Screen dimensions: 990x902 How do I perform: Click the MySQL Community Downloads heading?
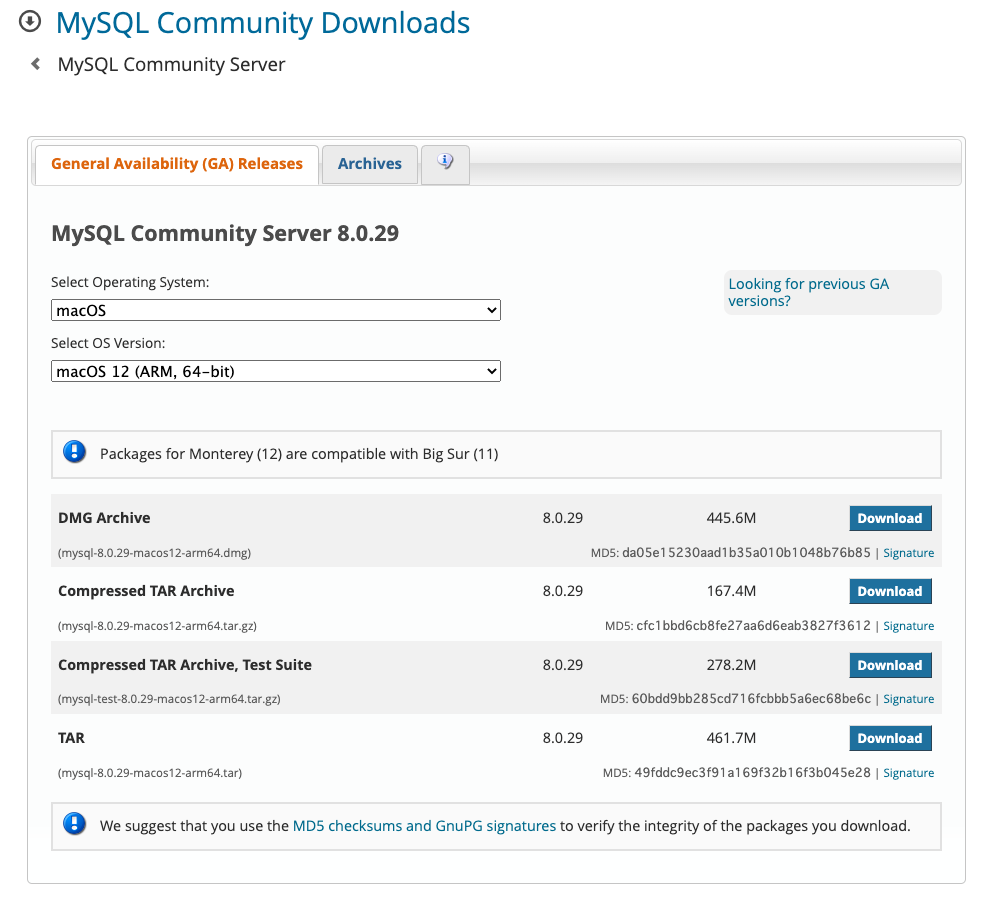pyautogui.click(x=263, y=23)
